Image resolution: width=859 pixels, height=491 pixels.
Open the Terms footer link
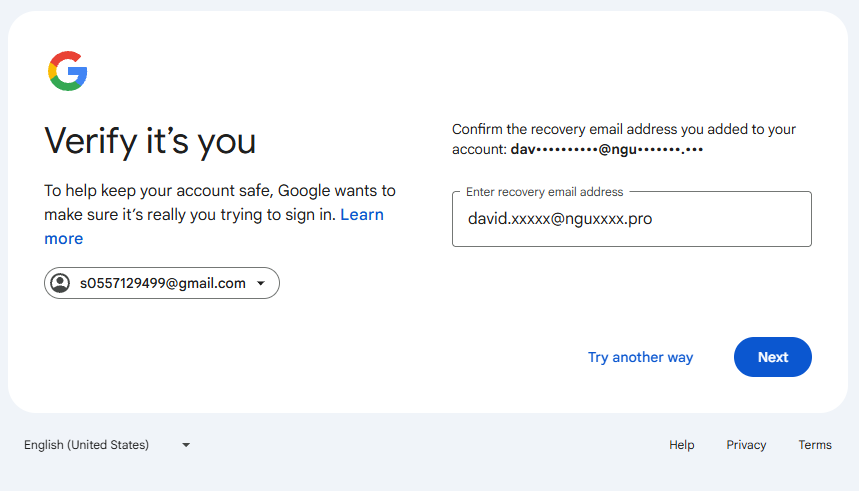[x=815, y=445]
